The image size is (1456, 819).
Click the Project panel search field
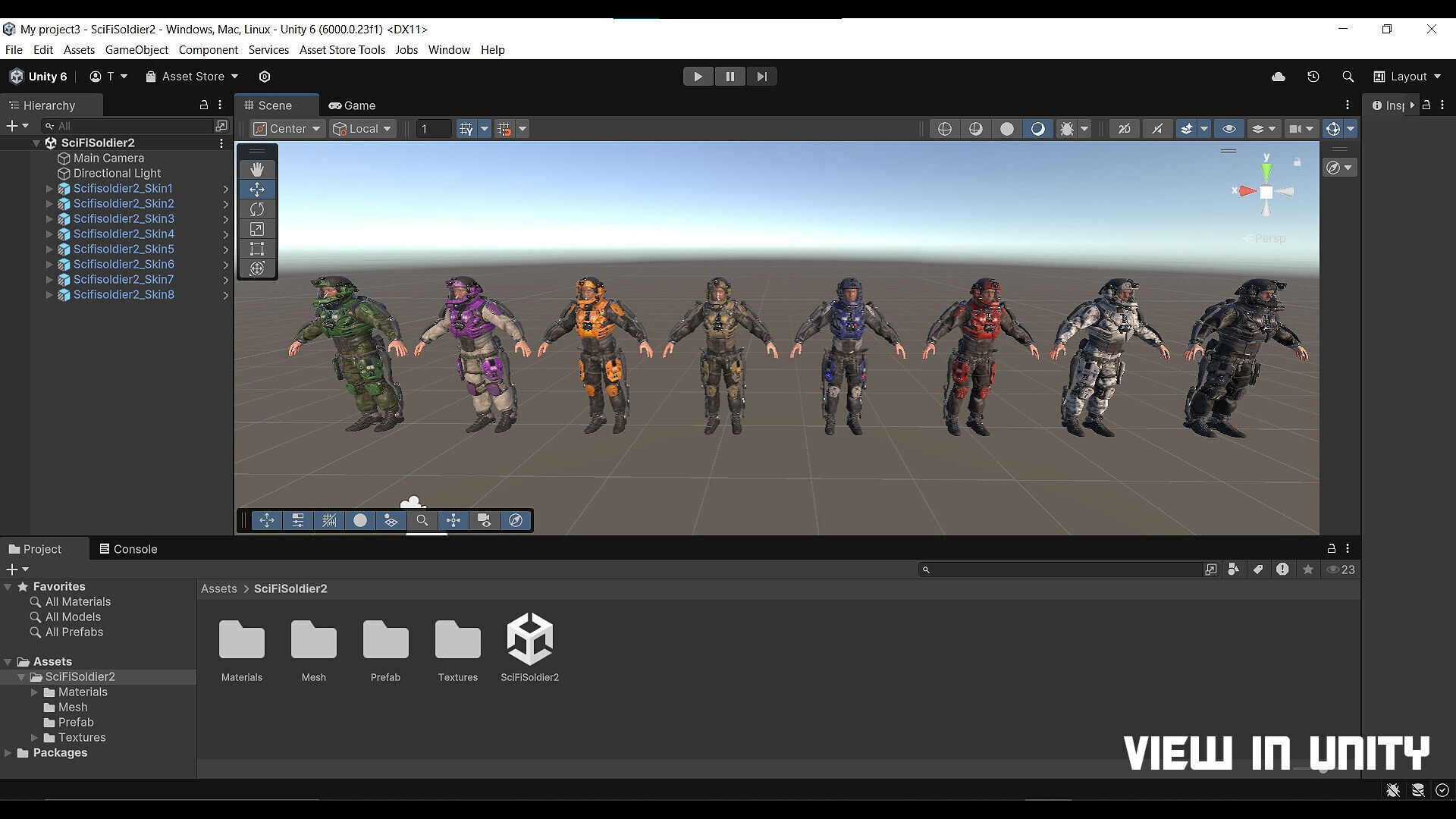coord(1062,570)
